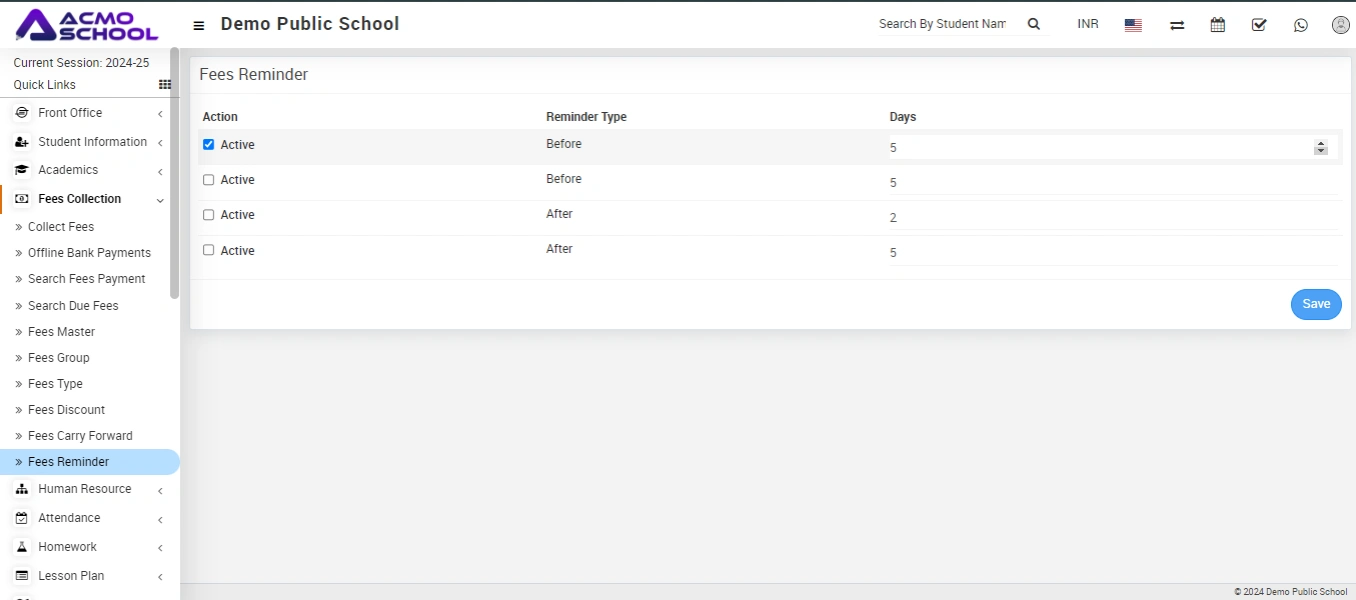1356x600 pixels.
Task: Open Quick Links grid icon
Action: click(165, 85)
